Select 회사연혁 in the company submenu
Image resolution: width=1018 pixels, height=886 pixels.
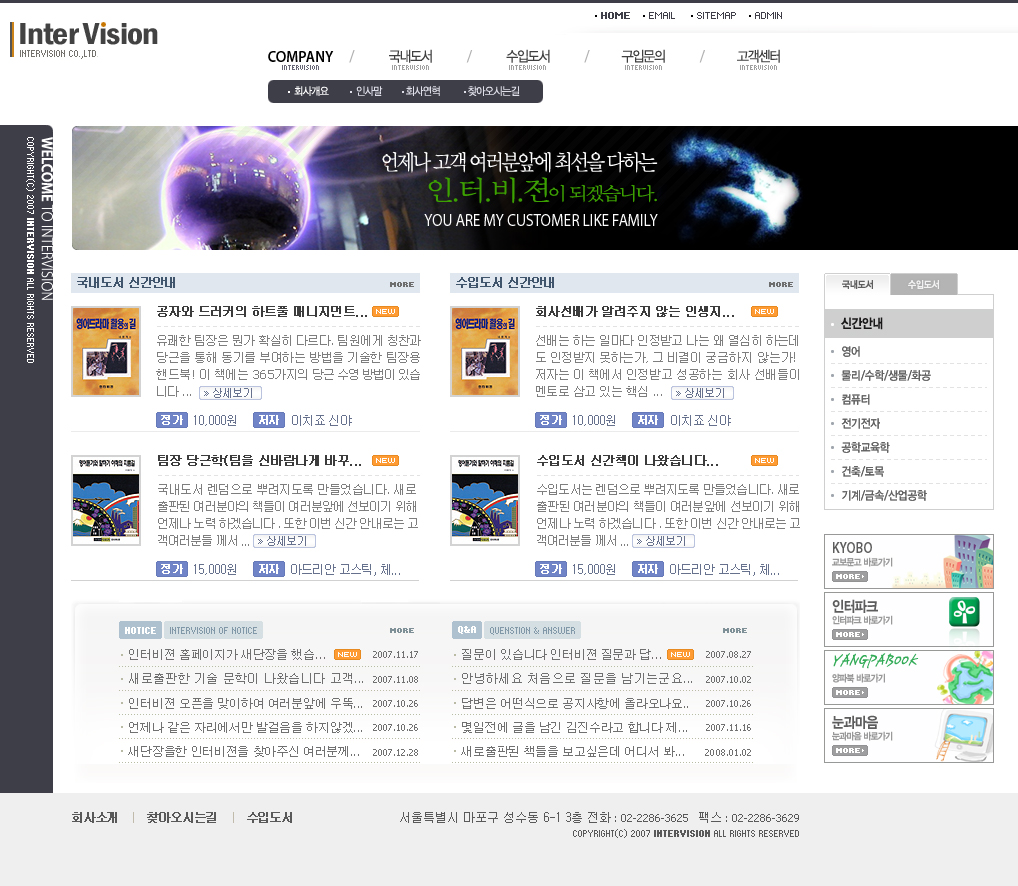421,91
